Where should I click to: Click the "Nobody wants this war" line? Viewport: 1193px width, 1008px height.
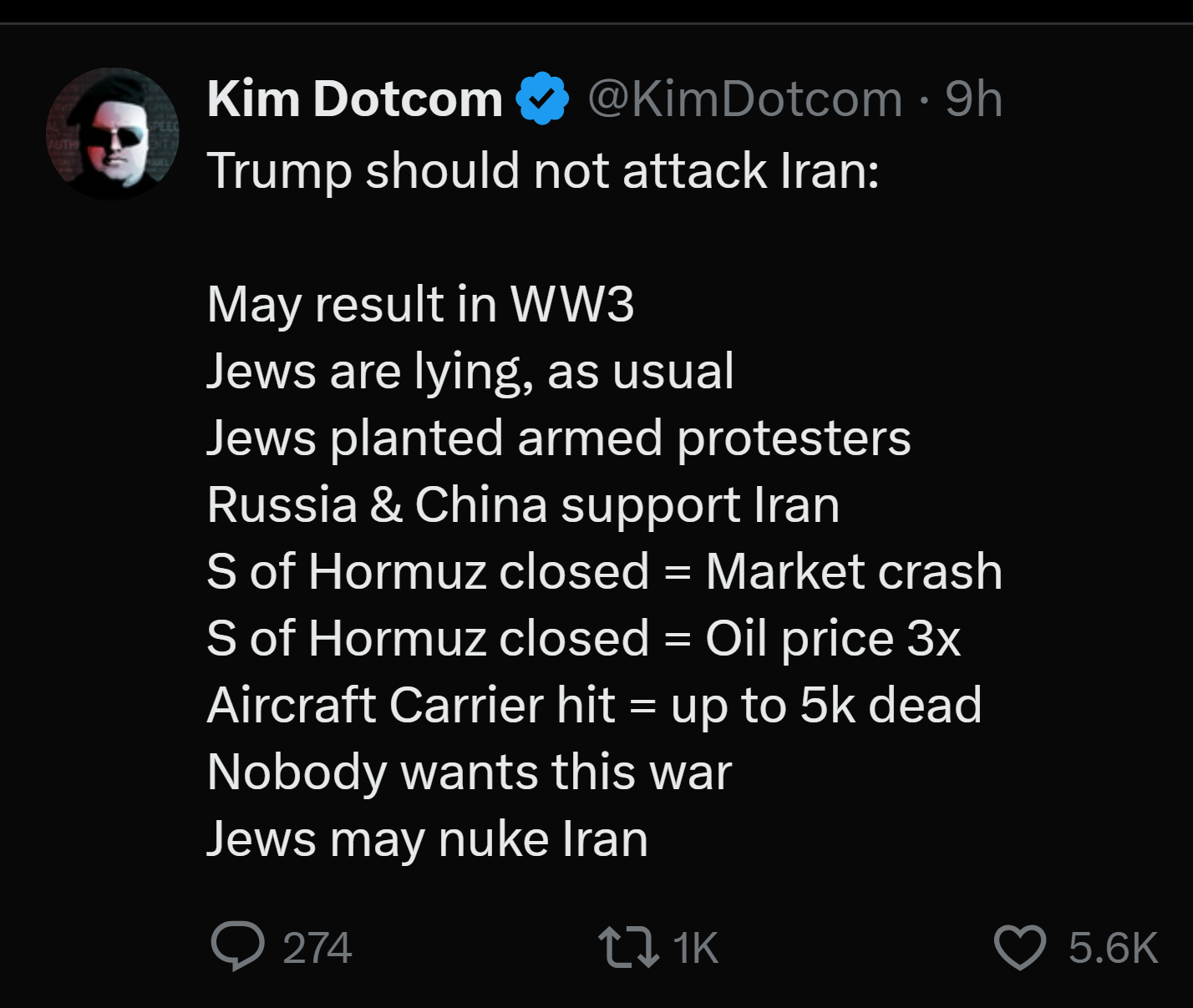pos(469,772)
